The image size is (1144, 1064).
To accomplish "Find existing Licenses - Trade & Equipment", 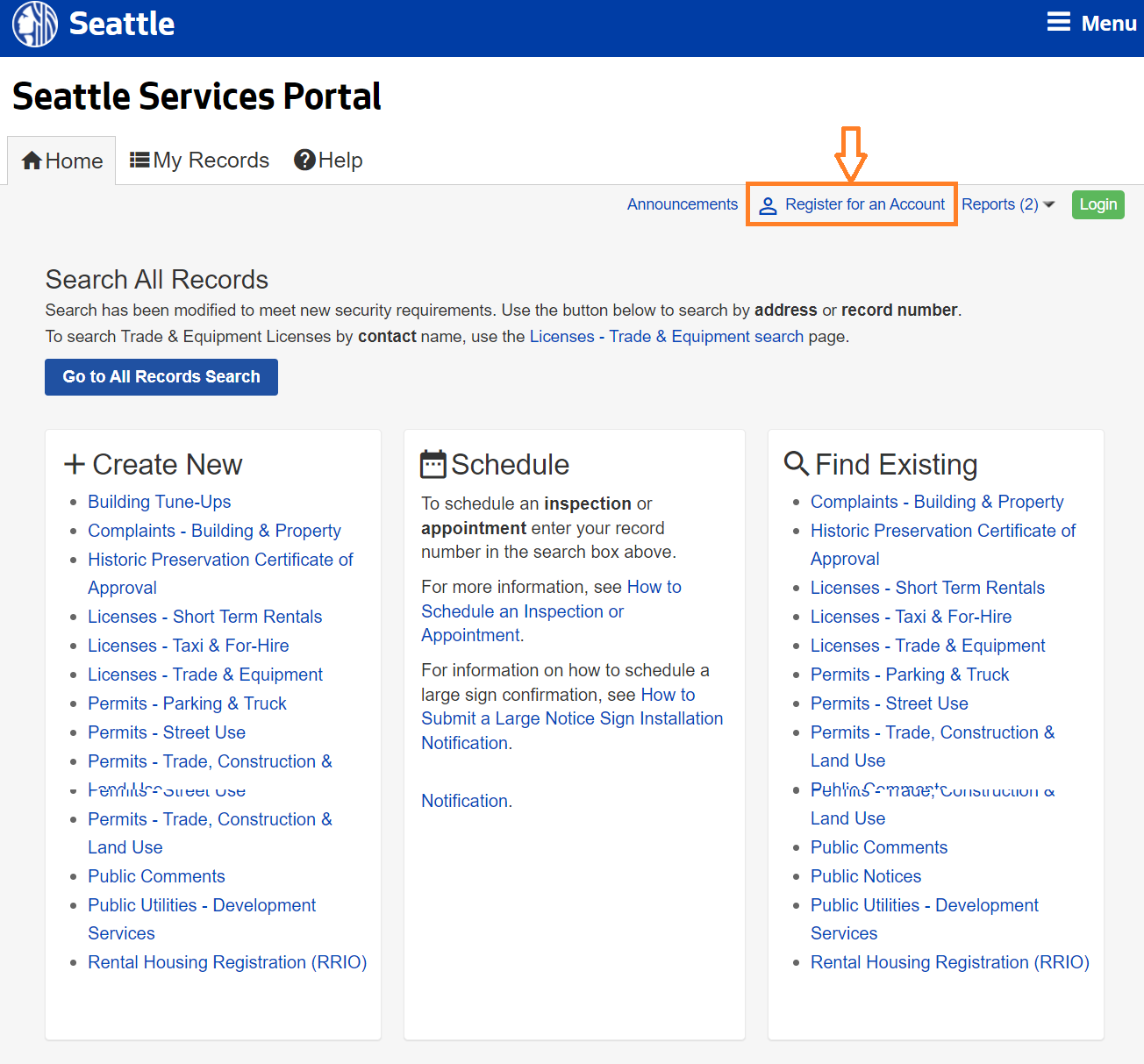I will pos(928,646).
